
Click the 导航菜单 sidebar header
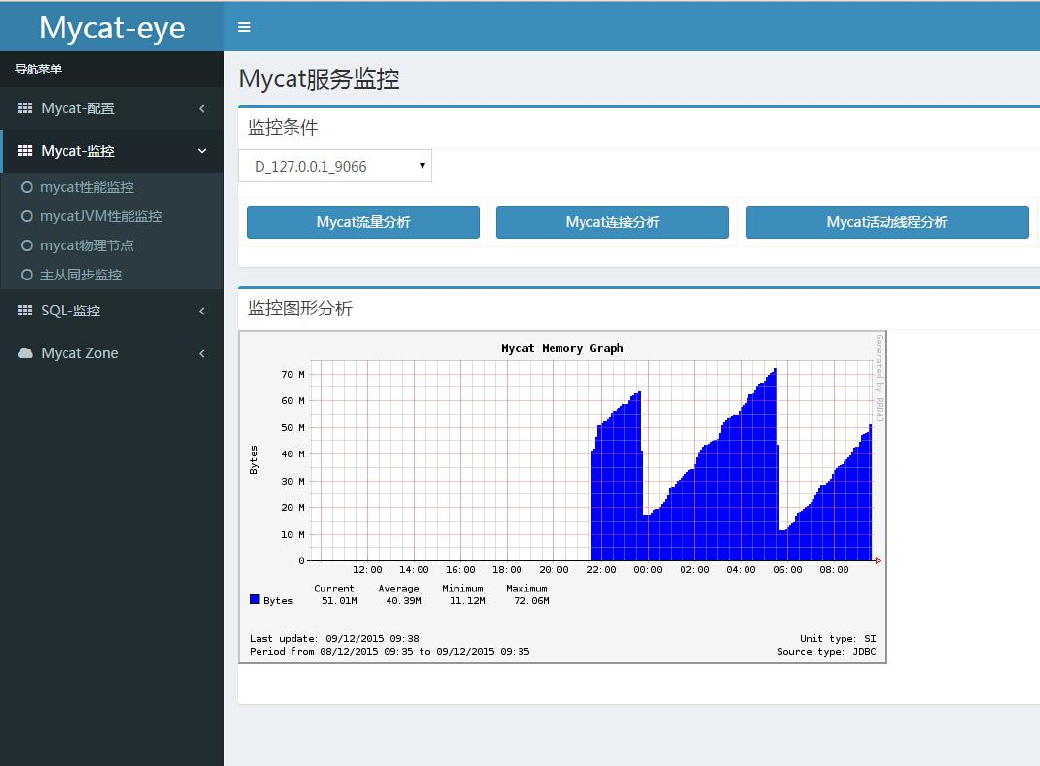(x=38, y=69)
